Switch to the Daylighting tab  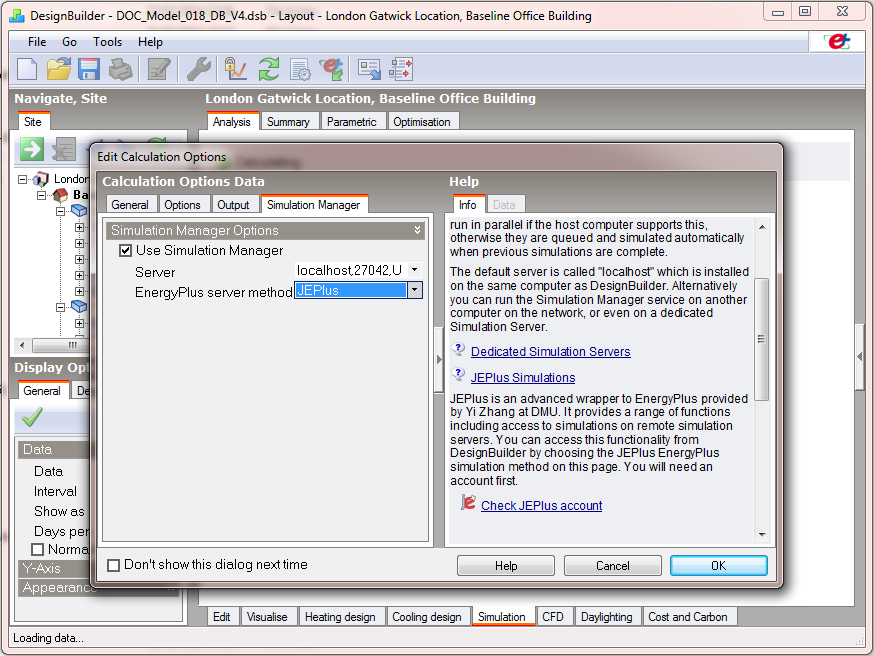click(x=606, y=617)
